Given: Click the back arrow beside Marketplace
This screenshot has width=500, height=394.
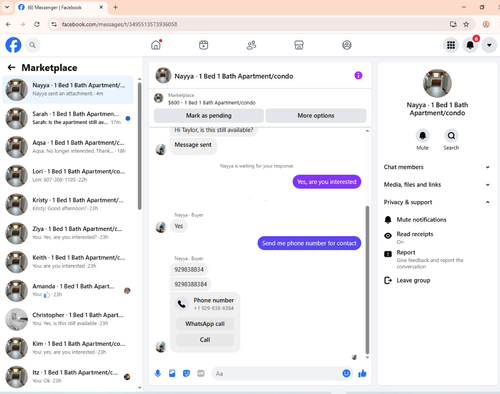Looking at the screenshot, I should tap(11, 68).
